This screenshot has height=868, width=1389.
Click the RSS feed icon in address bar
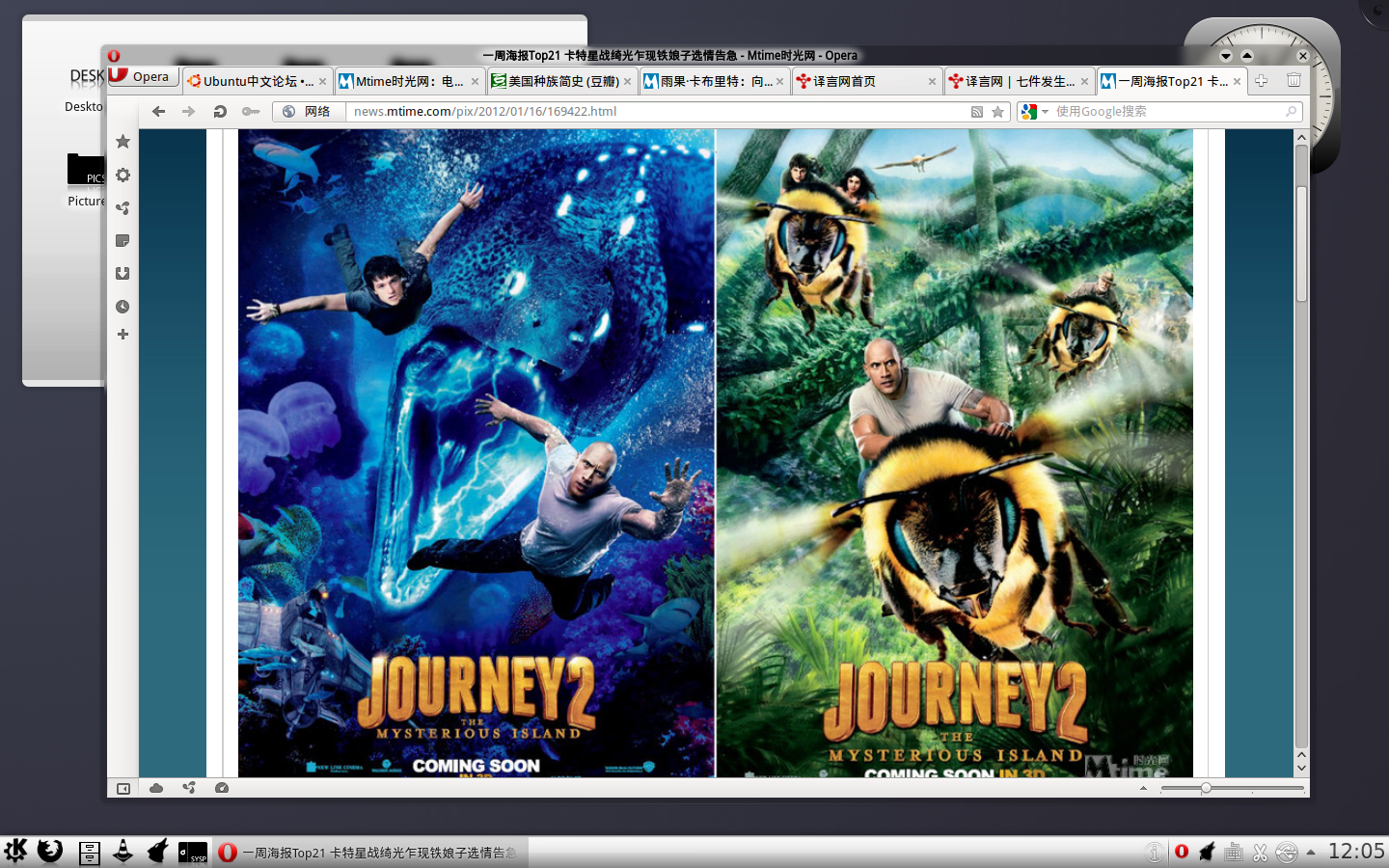(977, 112)
